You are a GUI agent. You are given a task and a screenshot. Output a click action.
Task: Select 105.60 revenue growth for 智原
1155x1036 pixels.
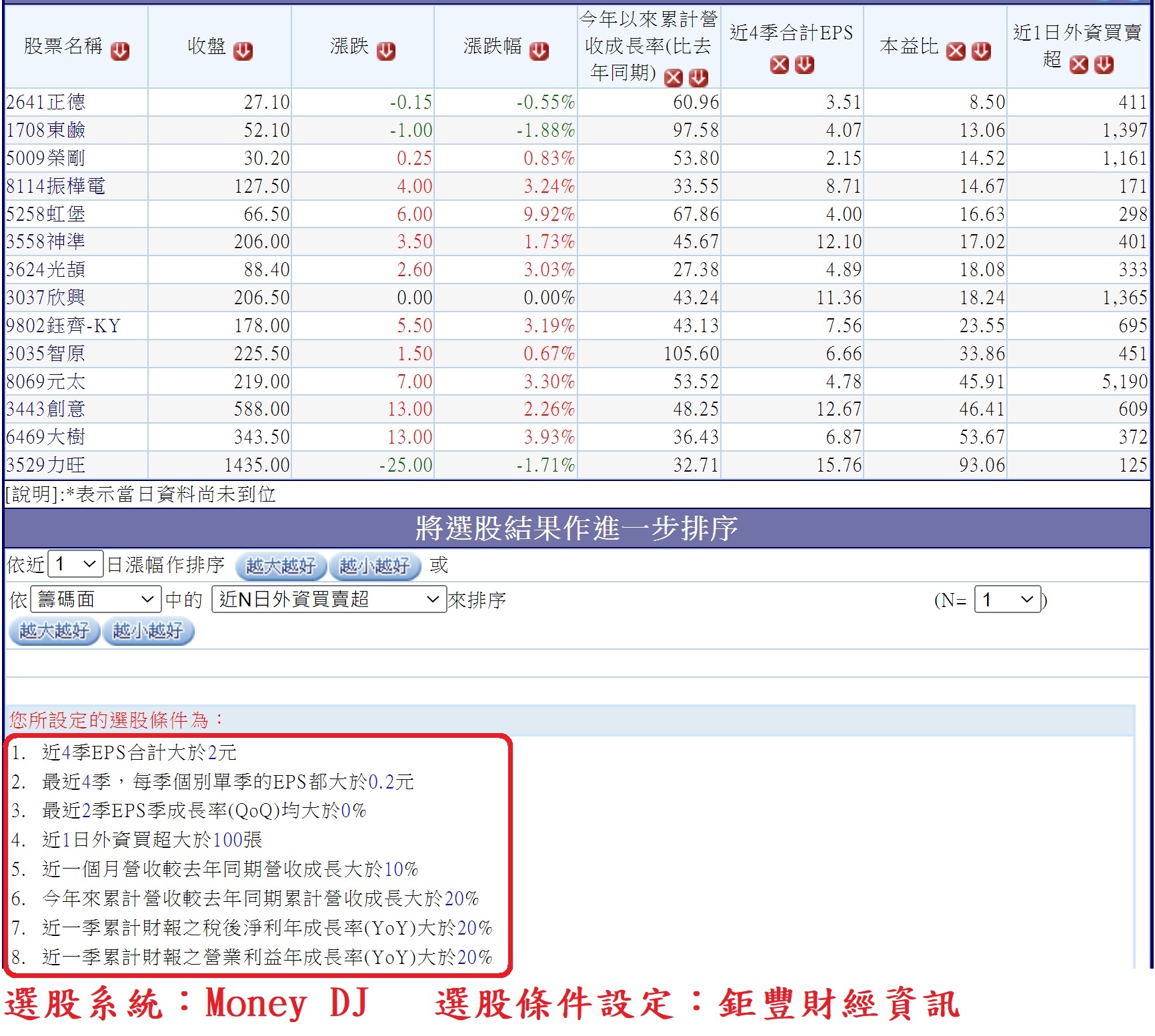(692, 354)
